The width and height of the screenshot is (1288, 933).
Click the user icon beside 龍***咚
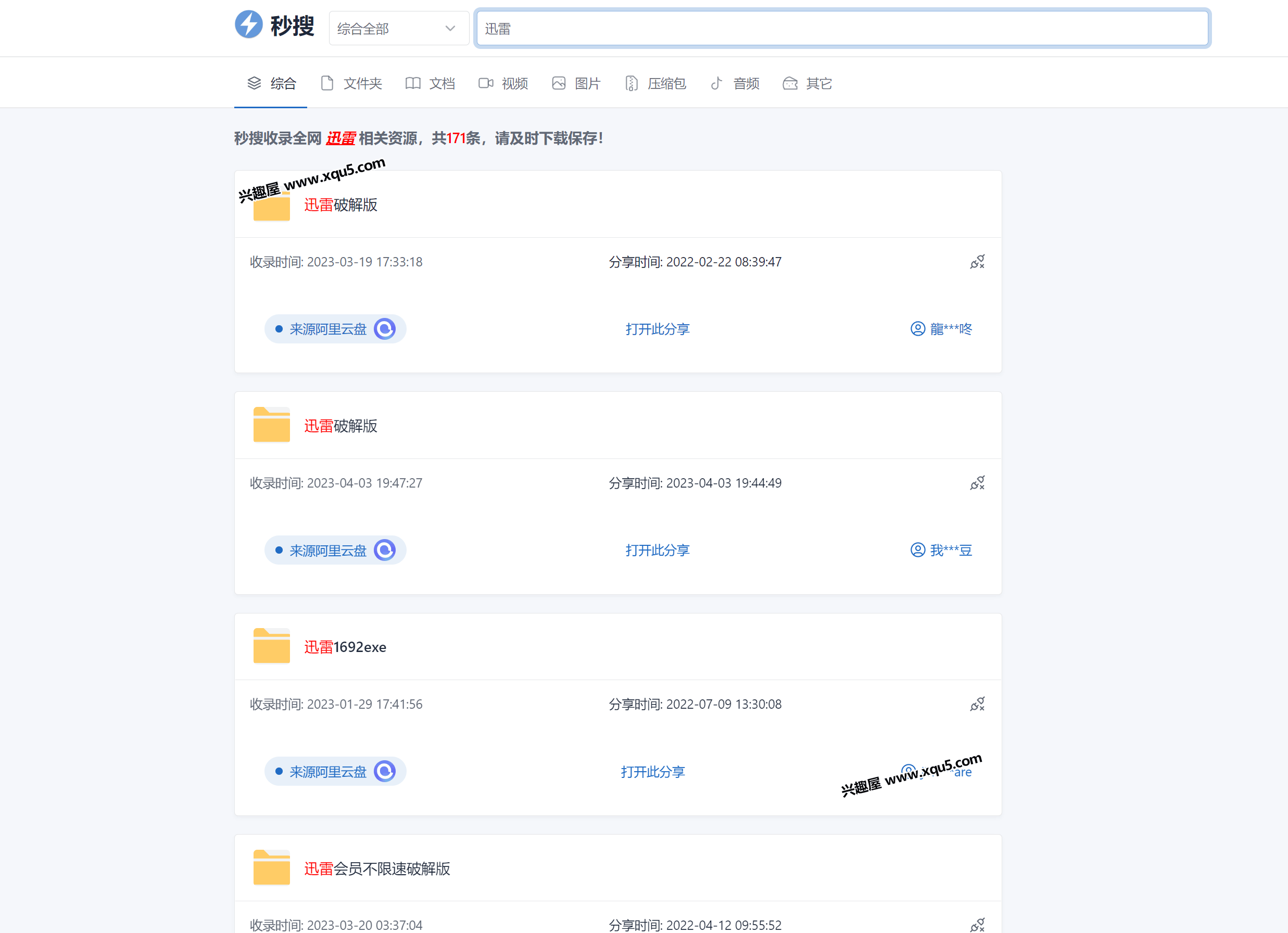tap(918, 329)
